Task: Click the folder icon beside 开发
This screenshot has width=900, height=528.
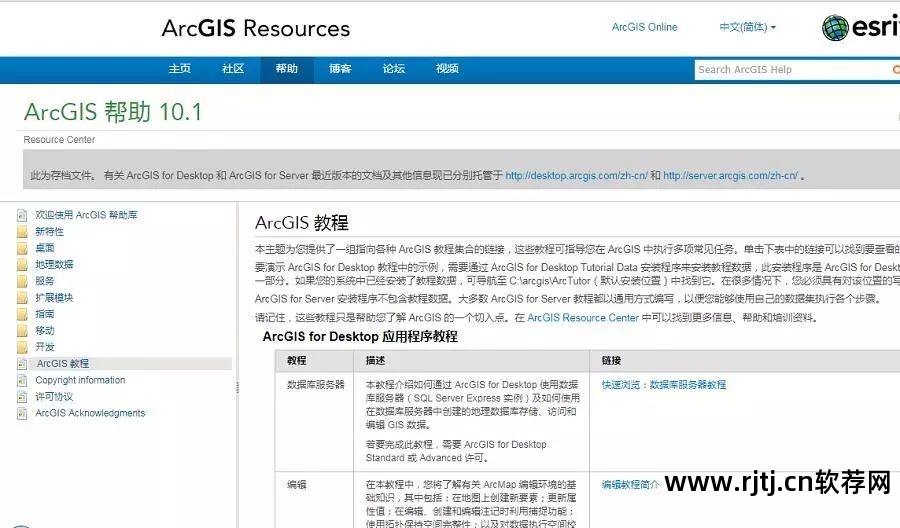Action: (22, 347)
